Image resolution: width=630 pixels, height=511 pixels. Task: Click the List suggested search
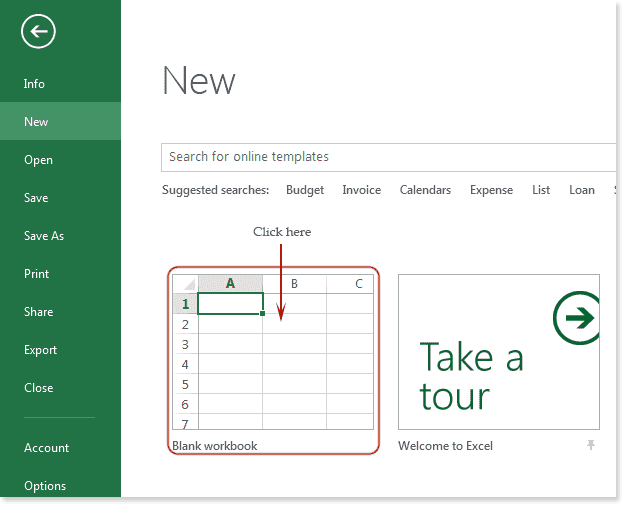541,190
